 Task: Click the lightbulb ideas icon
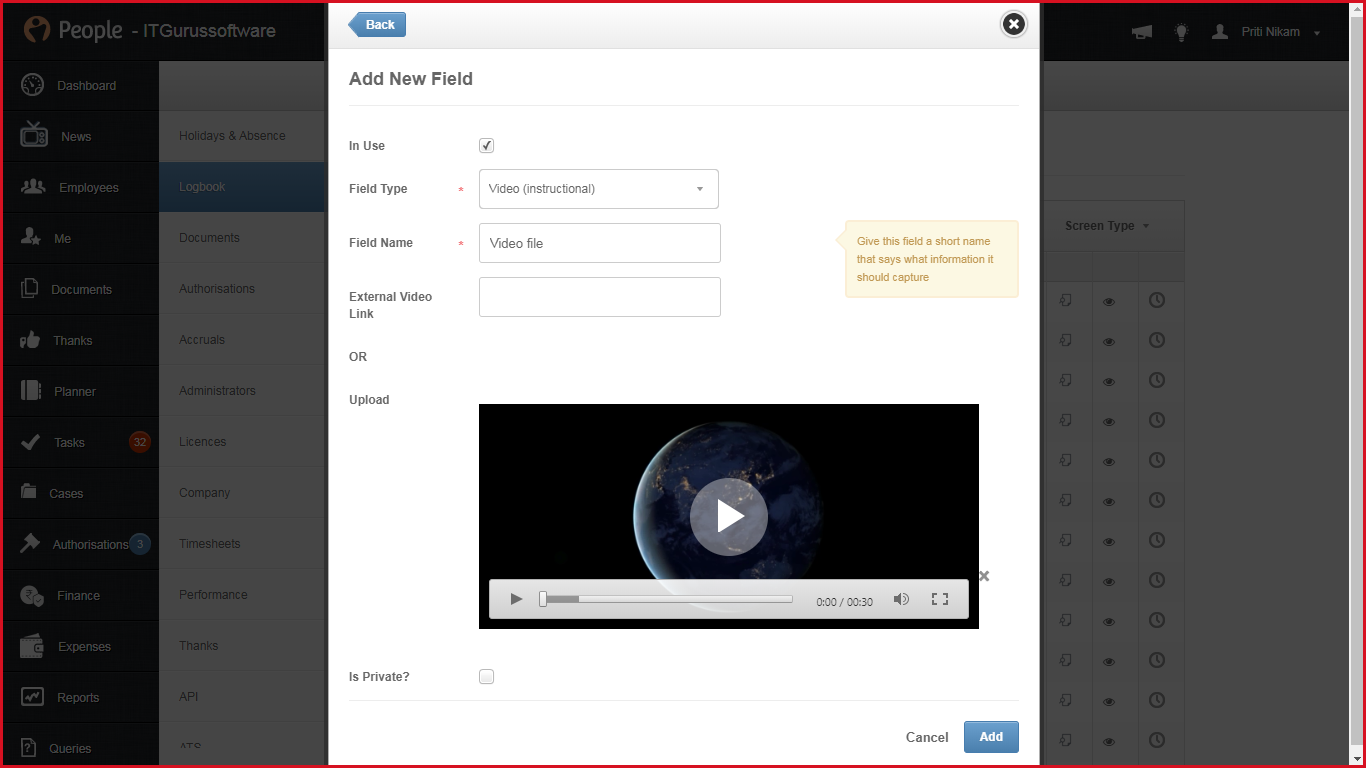click(x=1181, y=32)
